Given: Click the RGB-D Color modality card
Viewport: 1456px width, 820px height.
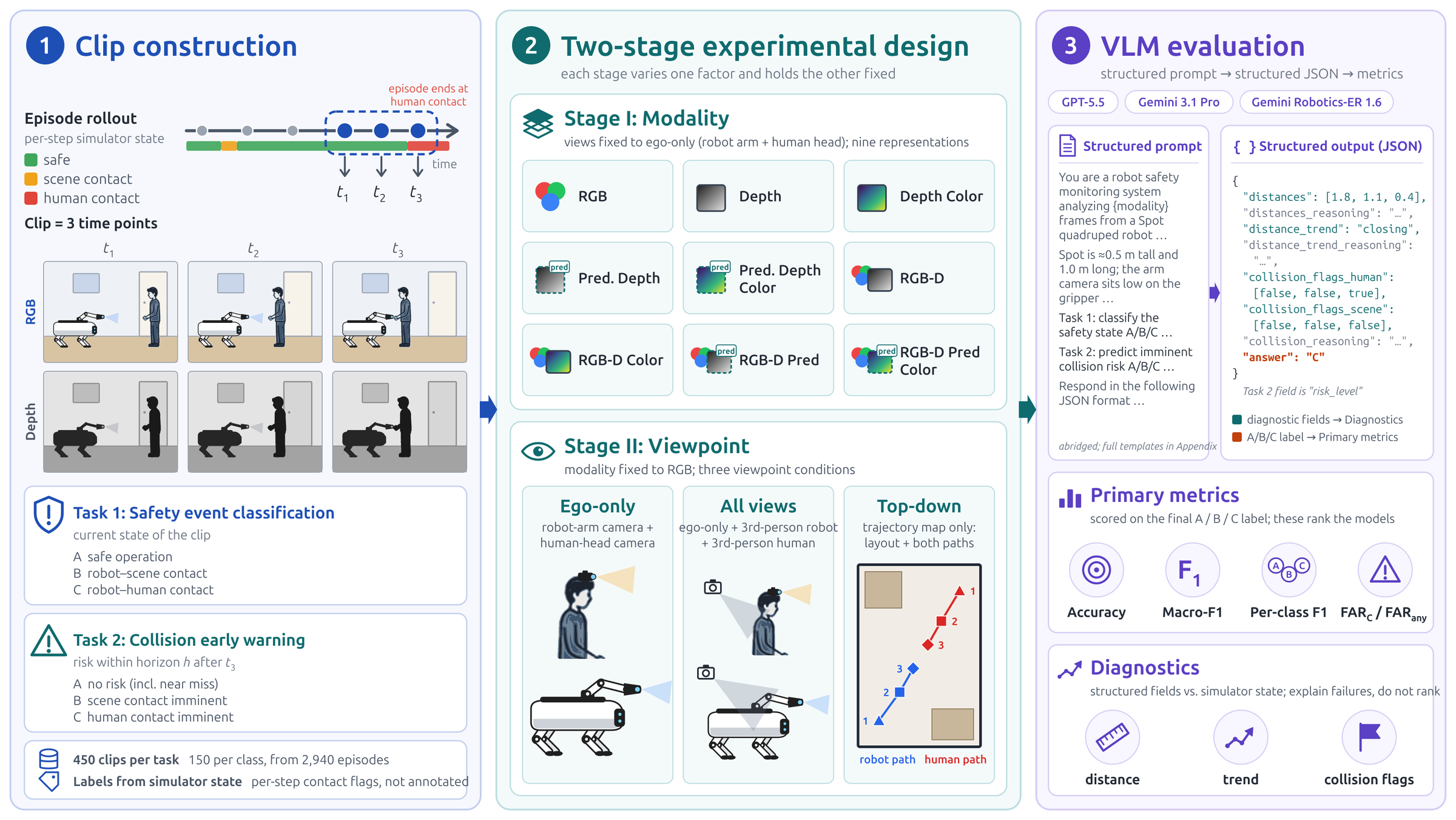Looking at the screenshot, I should (598, 360).
